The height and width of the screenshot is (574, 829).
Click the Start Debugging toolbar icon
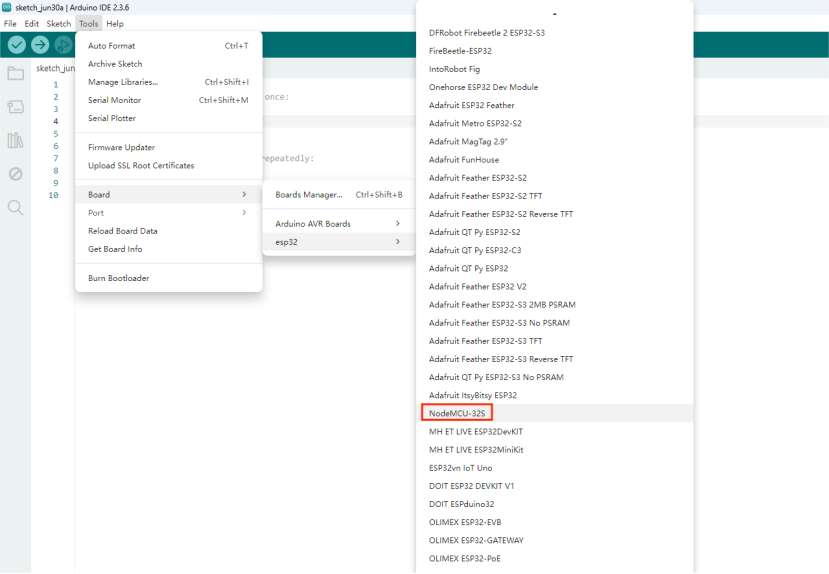click(x=64, y=45)
